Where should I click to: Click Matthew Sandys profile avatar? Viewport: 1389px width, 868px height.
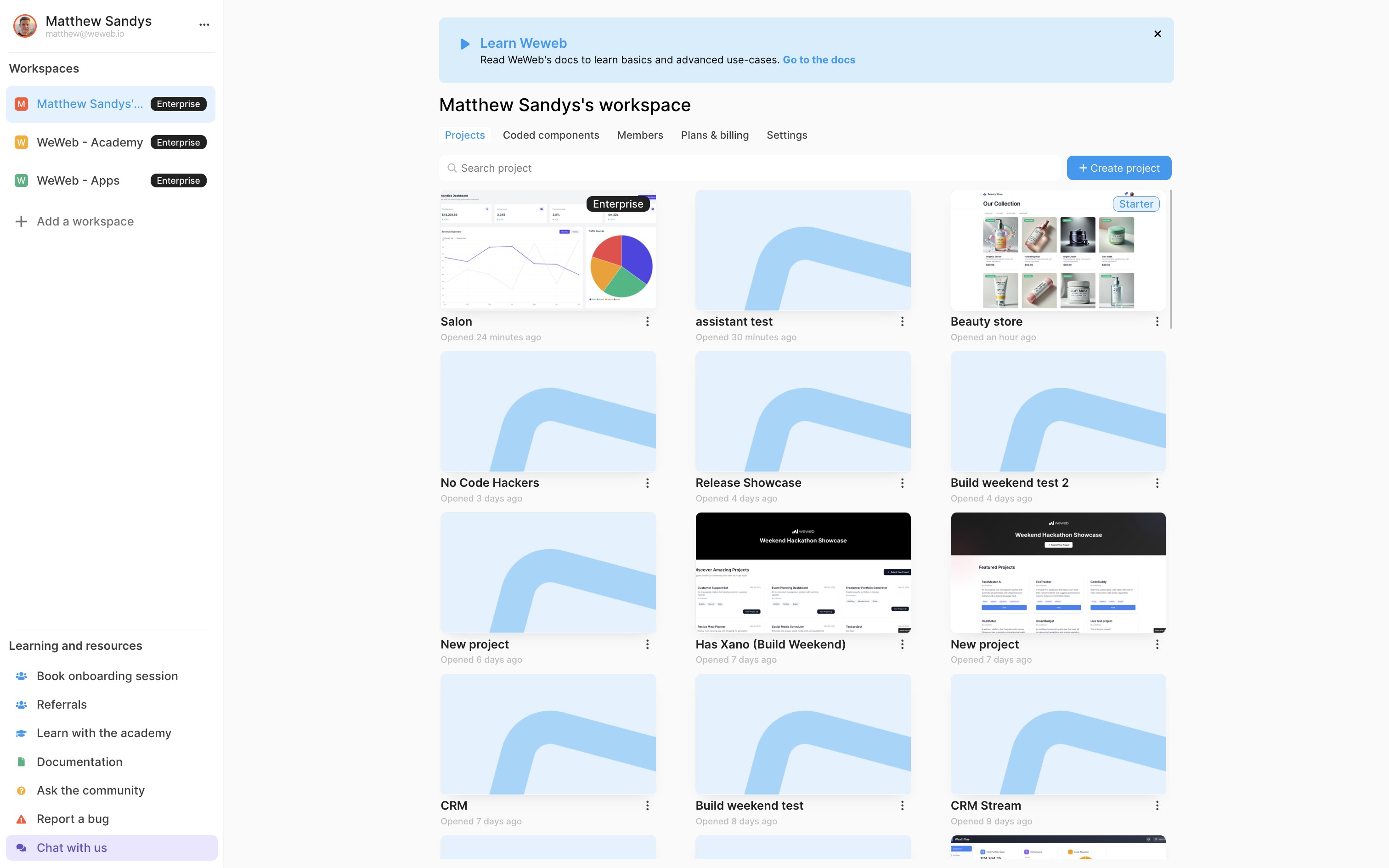[x=25, y=26]
